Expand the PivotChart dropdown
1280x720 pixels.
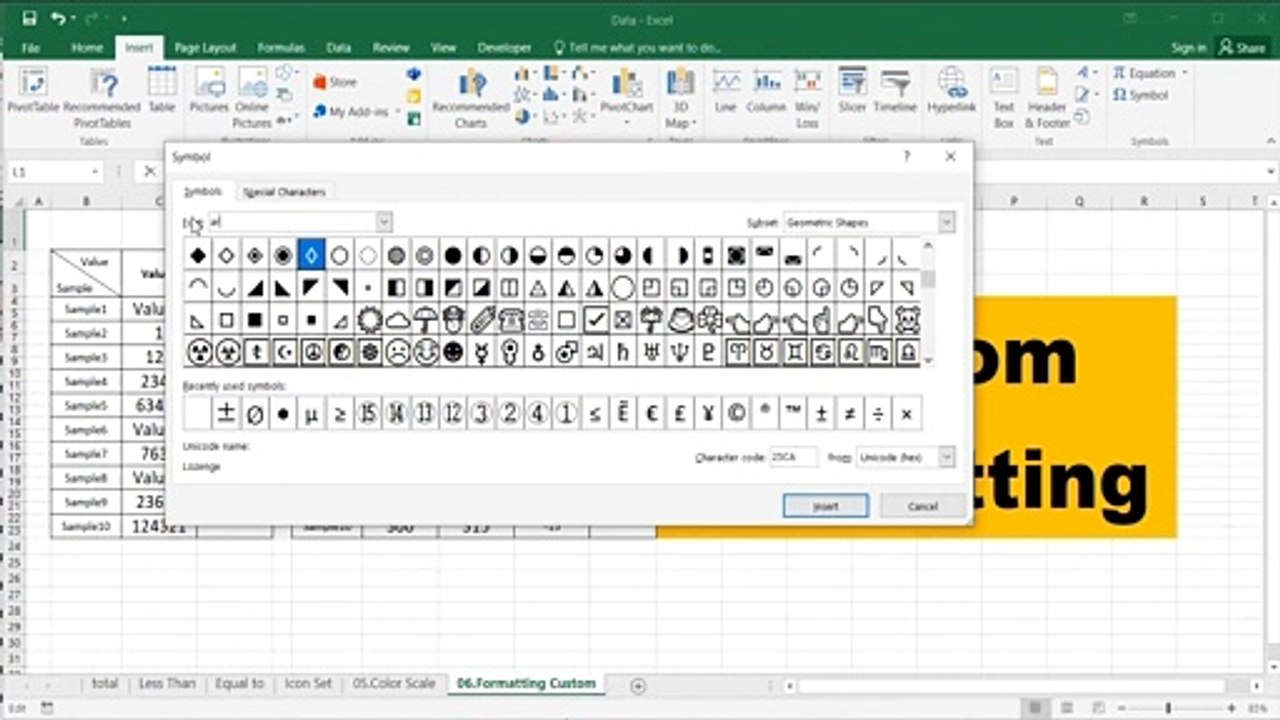[x=627, y=123]
